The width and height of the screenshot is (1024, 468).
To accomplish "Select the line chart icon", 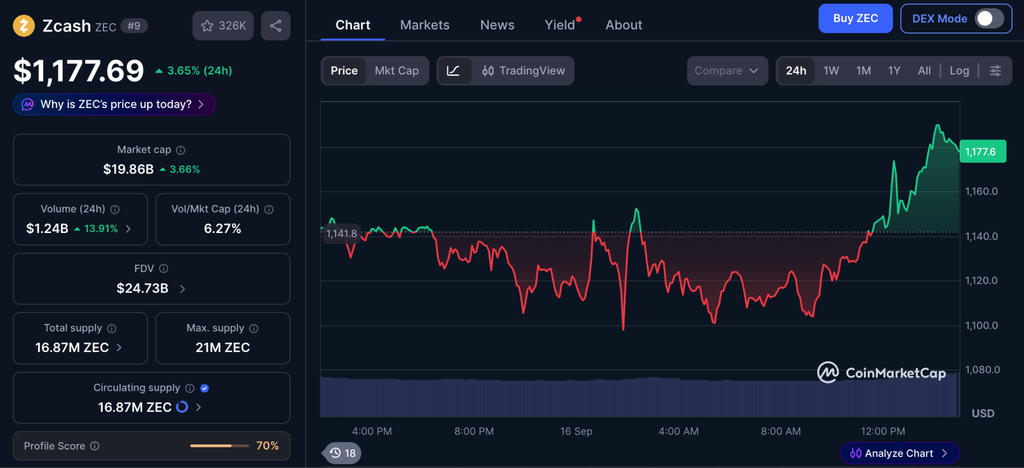I will point(454,70).
